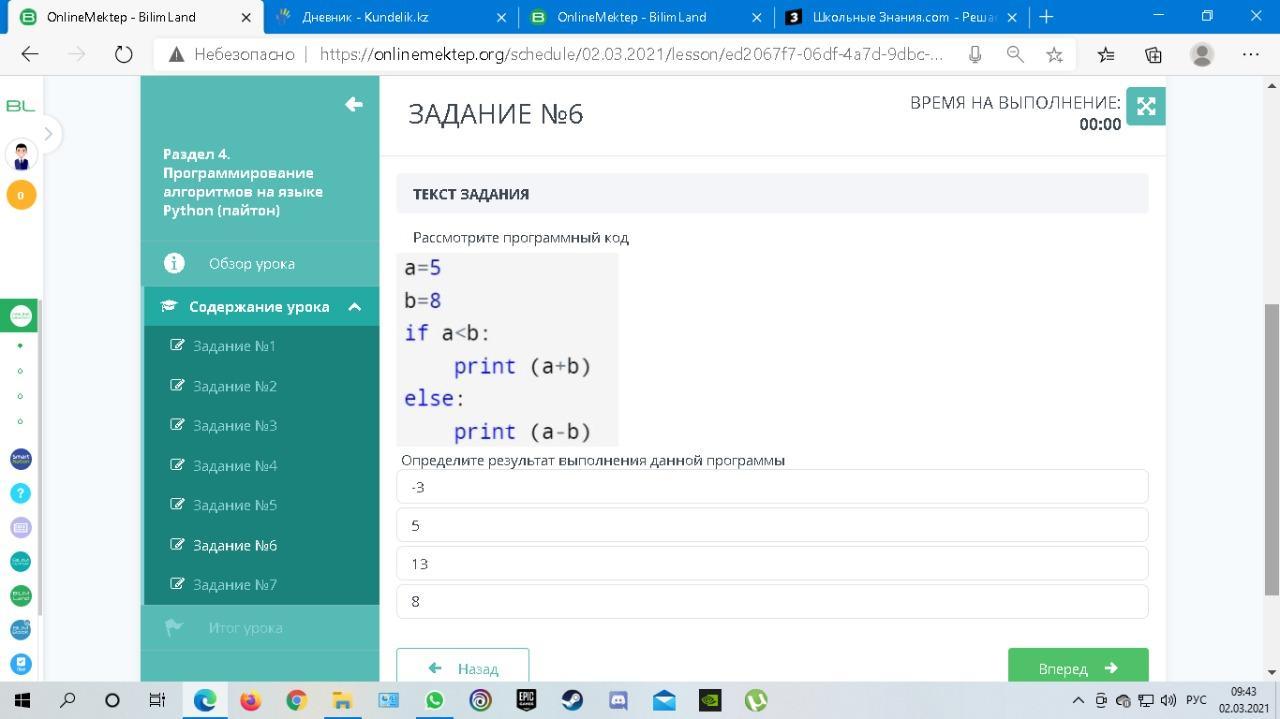Open the Smart Nation icon in rail
The image size is (1280, 719).
[20, 459]
